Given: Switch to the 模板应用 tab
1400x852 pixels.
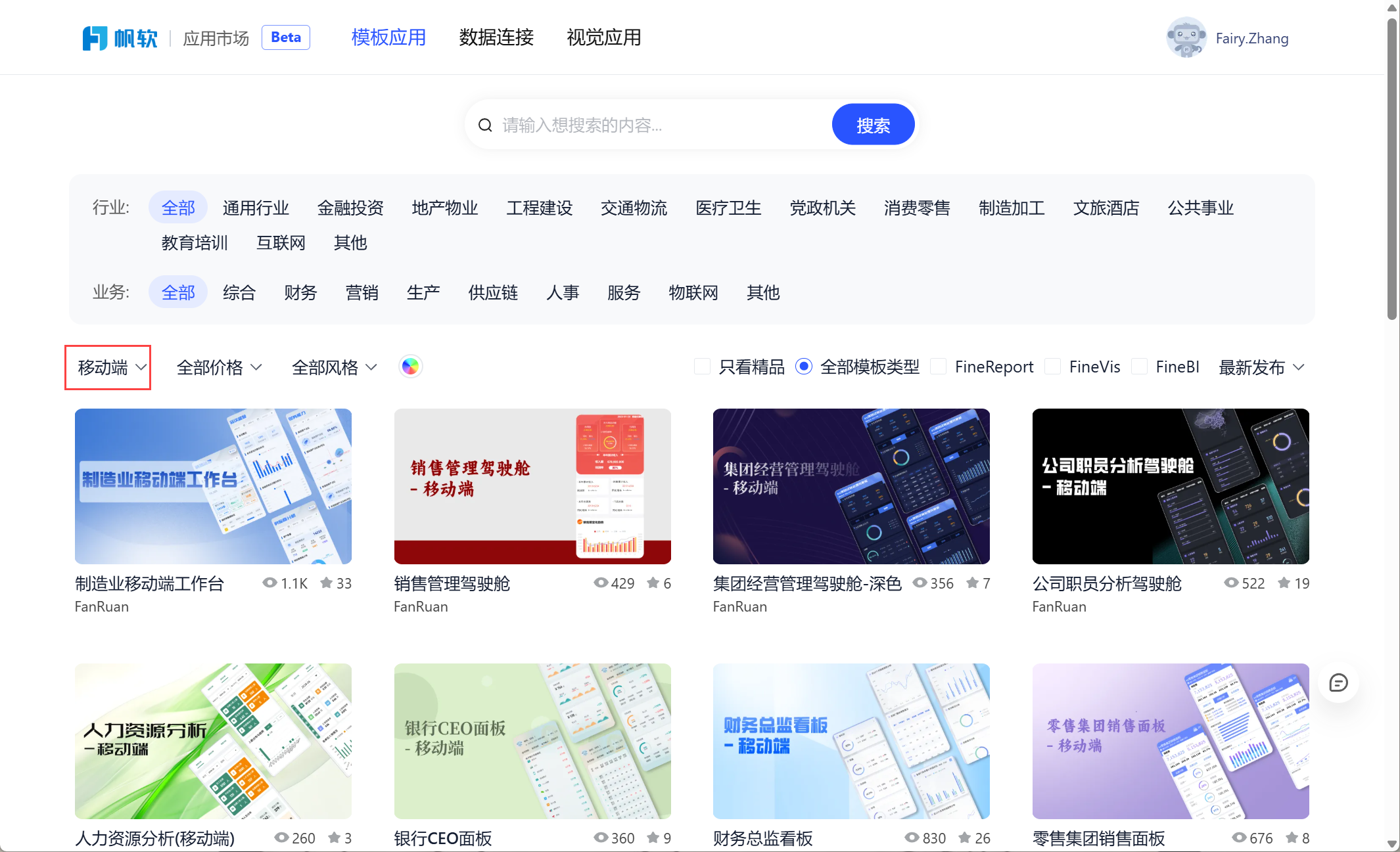Looking at the screenshot, I should pos(388,37).
